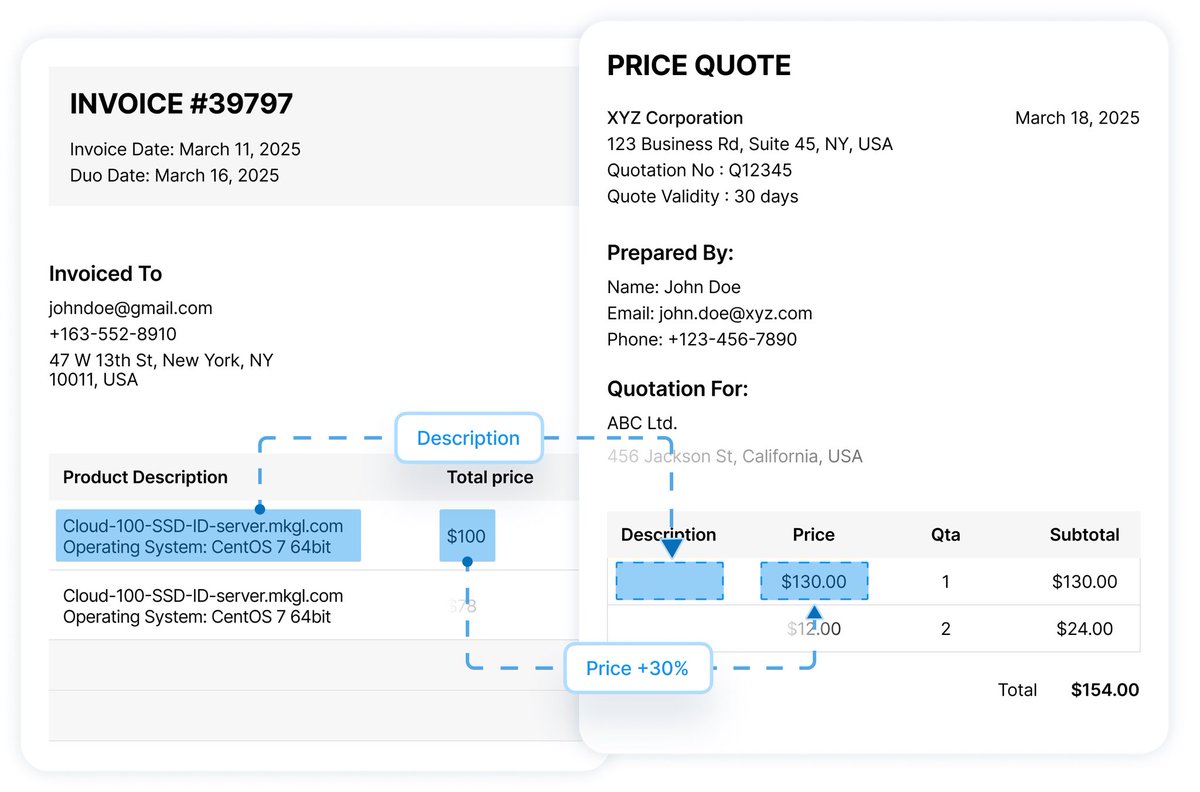This screenshot has width=1200, height=792.
Task: Click the March 18, 2025 quote date
Action: coord(1077,118)
